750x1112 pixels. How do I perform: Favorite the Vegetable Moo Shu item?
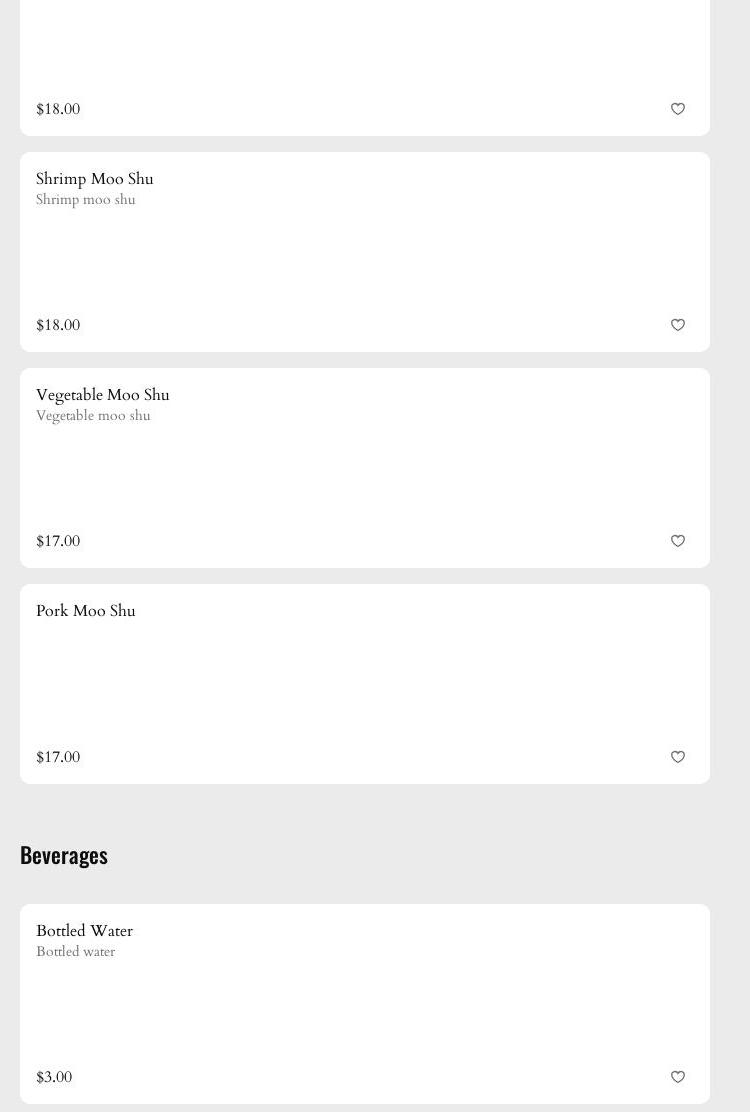(x=678, y=541)
